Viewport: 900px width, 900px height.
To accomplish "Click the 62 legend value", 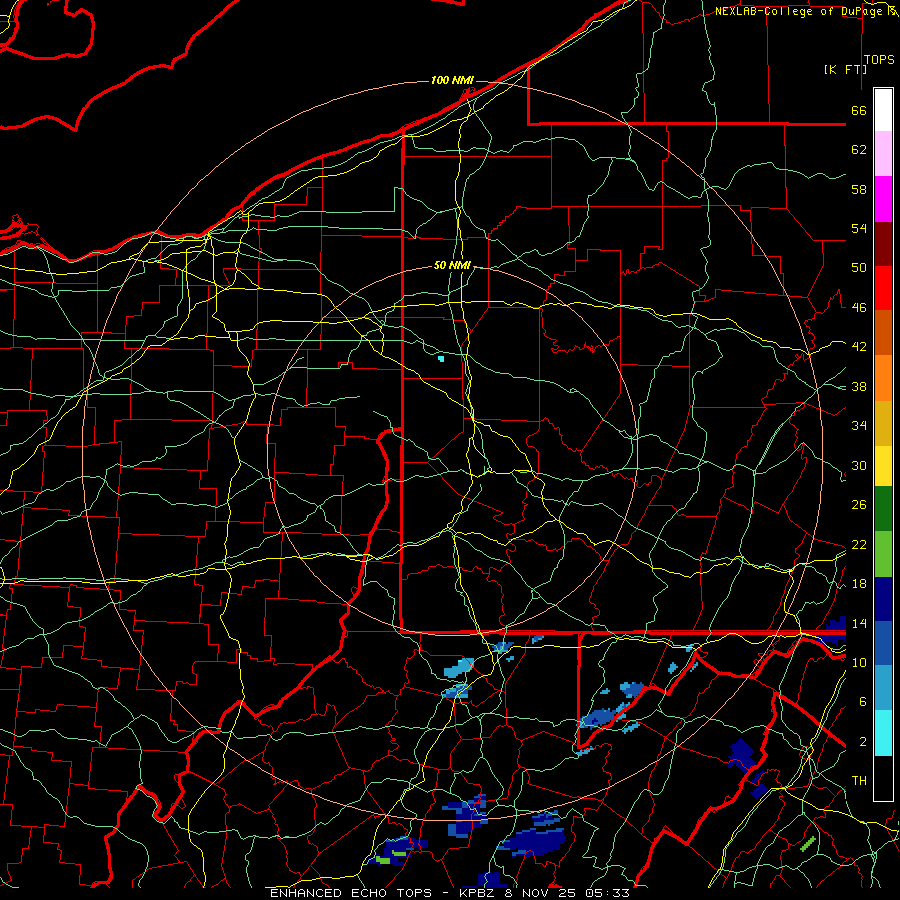I will (x=859, y=150).
